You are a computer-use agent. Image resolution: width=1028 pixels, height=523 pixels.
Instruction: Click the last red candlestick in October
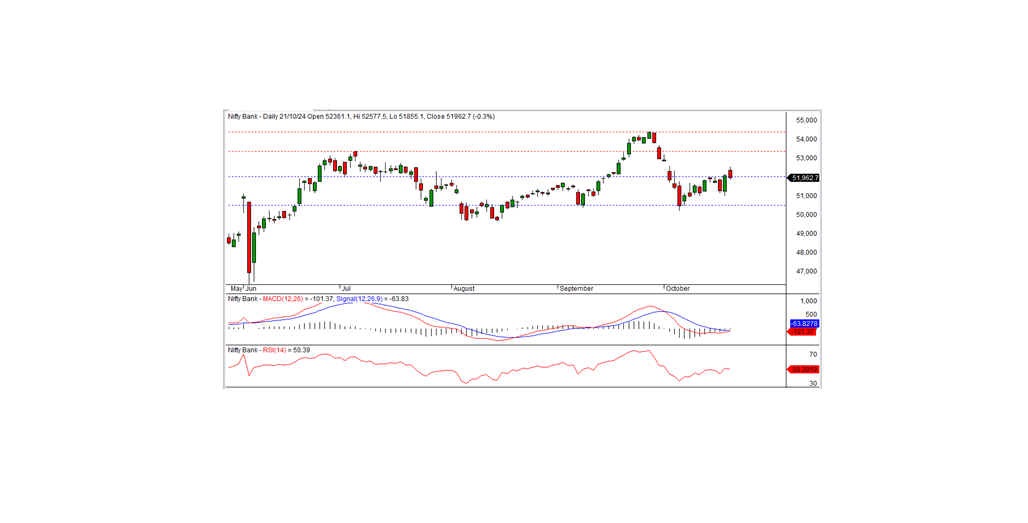click(730, 174)
